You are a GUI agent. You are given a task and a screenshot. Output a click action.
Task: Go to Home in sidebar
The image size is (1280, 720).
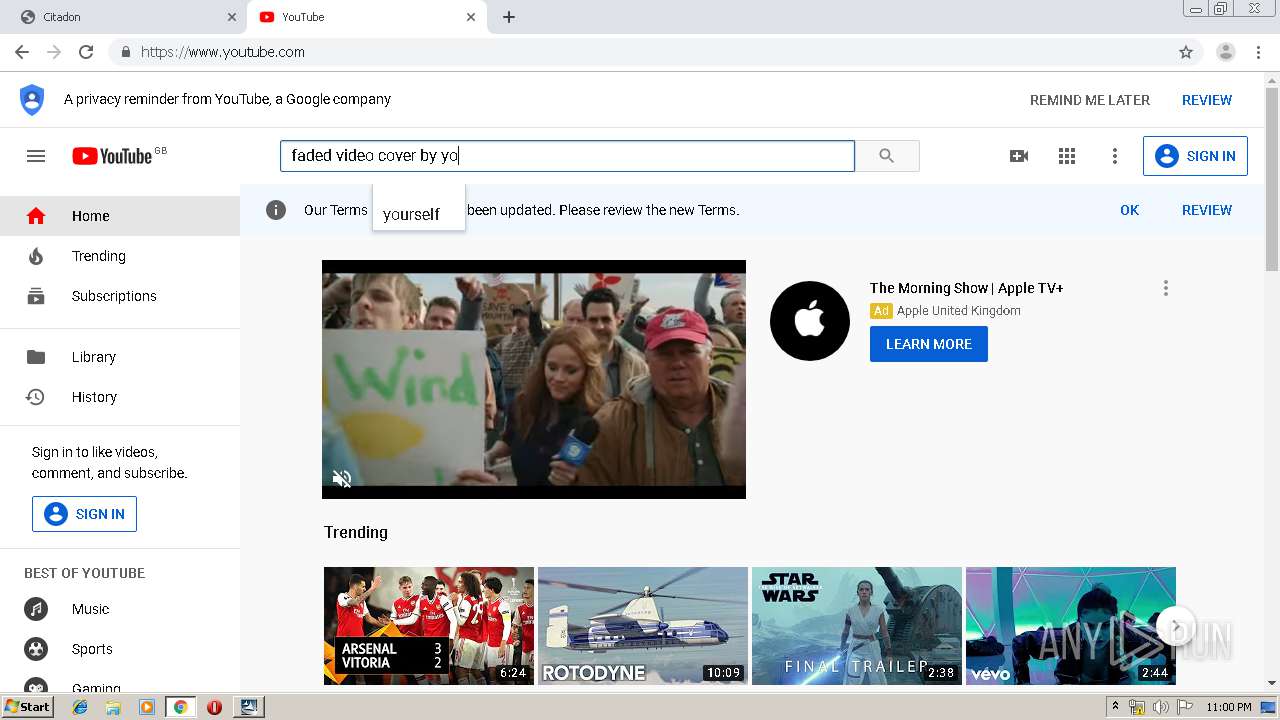coord(120,216)
